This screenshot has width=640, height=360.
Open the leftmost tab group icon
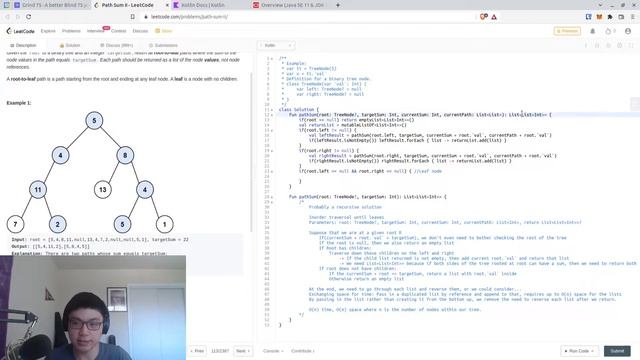[x=6, y=5]
